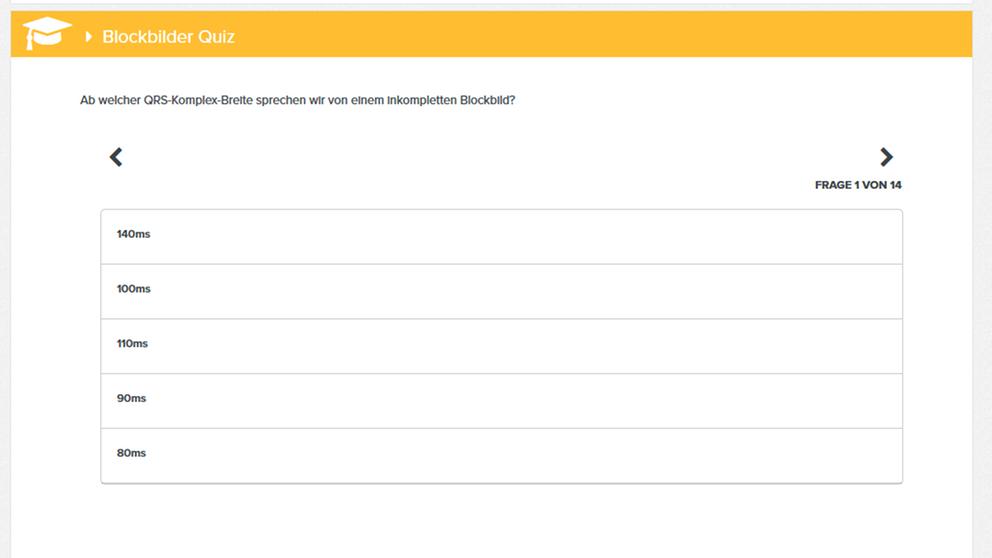Answer with ninety milliseconds
992x558 pixels.
pos(502,401)
